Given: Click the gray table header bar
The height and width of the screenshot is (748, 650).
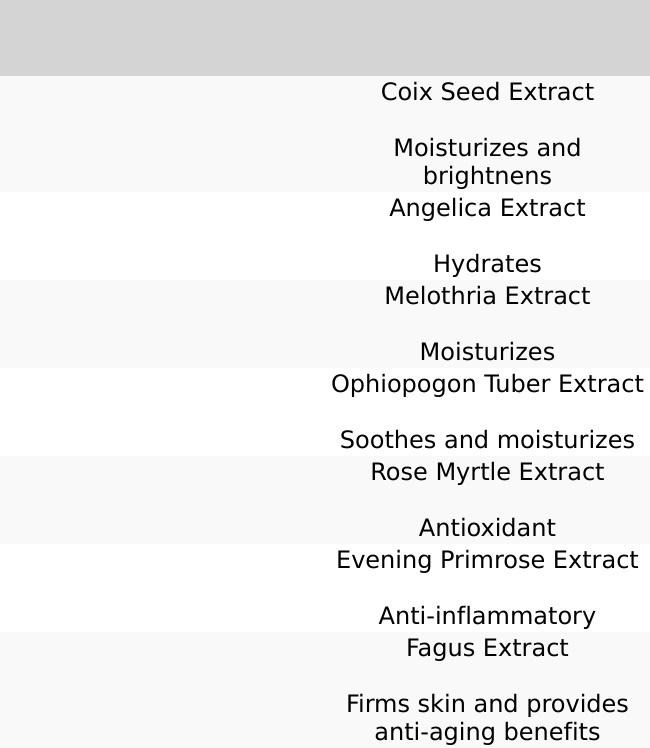Looking at the screenshot, I should (x=325, y=38).
